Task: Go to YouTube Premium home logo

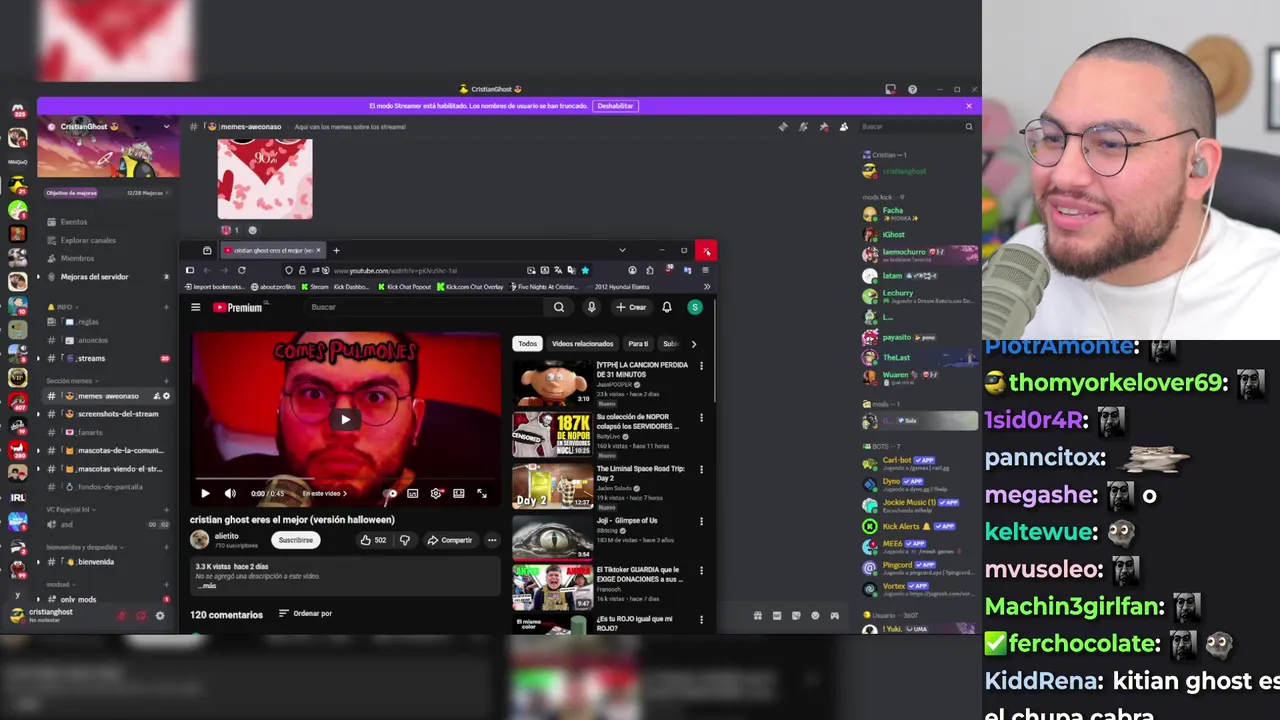Action: click(x=237, y=308)
